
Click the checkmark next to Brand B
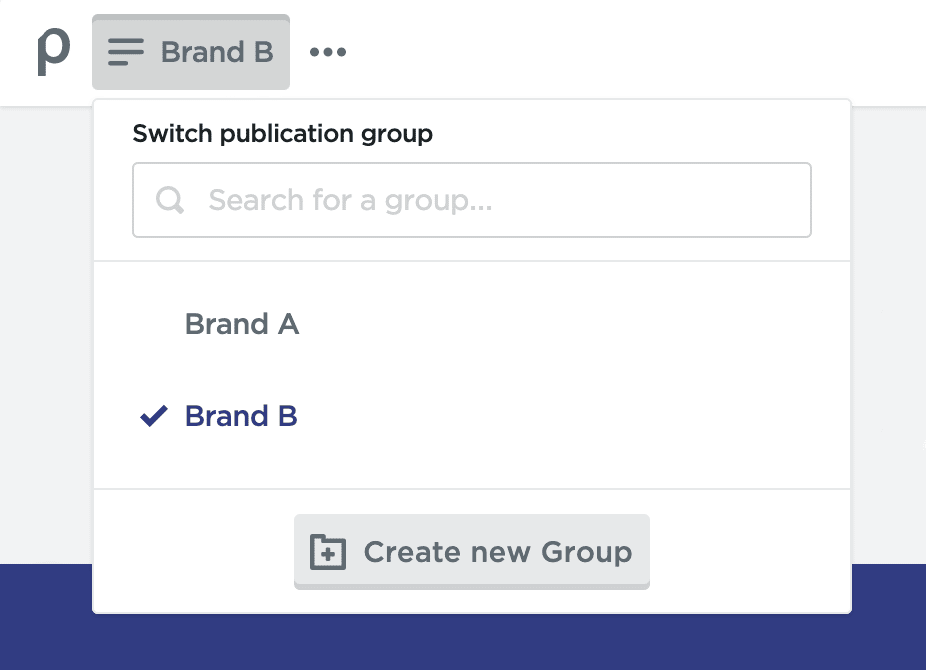pos(152,416)
